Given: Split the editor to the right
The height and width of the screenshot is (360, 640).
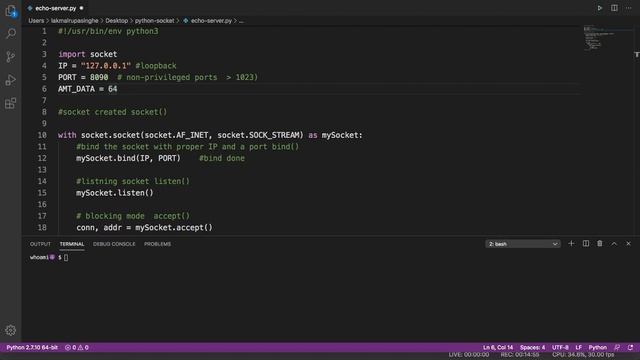Looking at the screenshot, I should (x=614, y=8).
